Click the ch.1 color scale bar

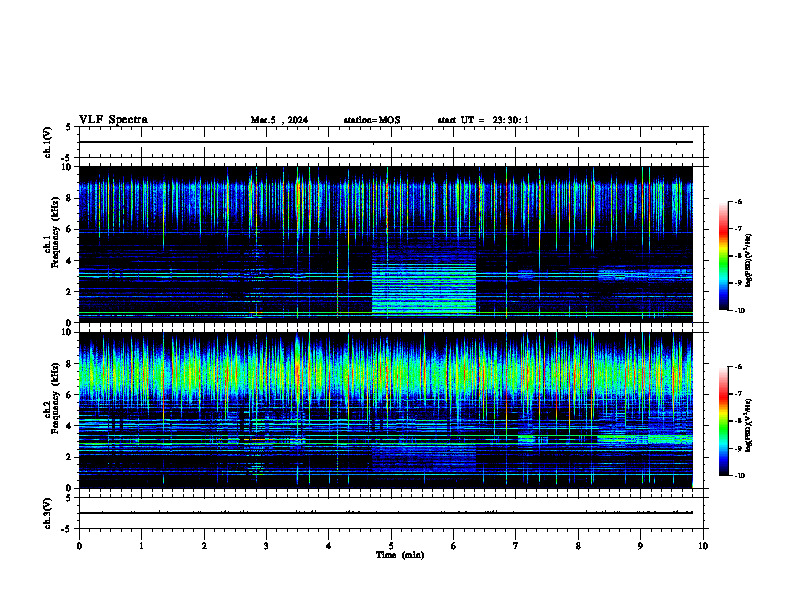click(724, 256)
